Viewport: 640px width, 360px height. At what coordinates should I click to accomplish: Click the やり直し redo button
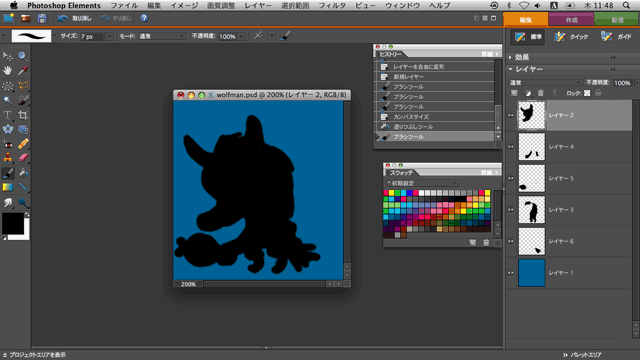pyautogui.click(x=116, y=18)
